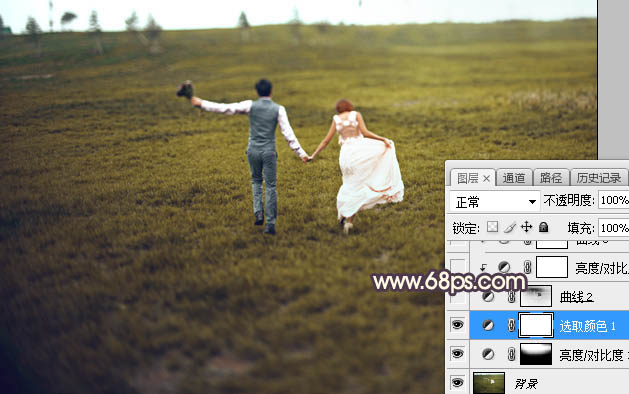Select the bottom 亮度/对比度 1 layer name
The width and height of the screenshot is (629, 394).
(x=594, y=355)
